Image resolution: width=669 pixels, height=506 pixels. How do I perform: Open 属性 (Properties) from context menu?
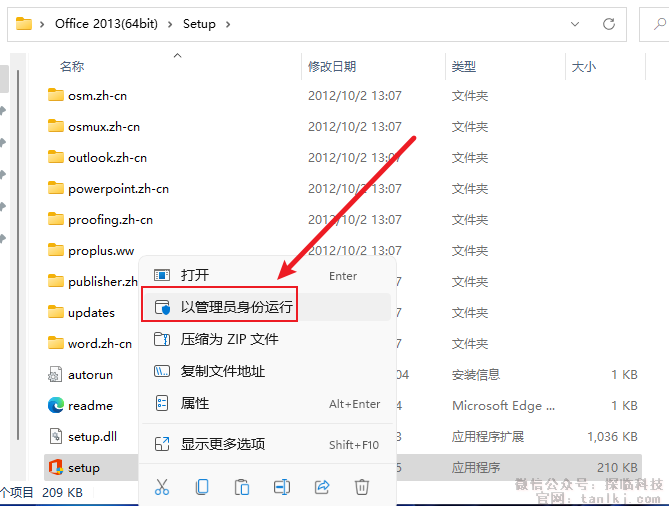click(x=267, y=403)
